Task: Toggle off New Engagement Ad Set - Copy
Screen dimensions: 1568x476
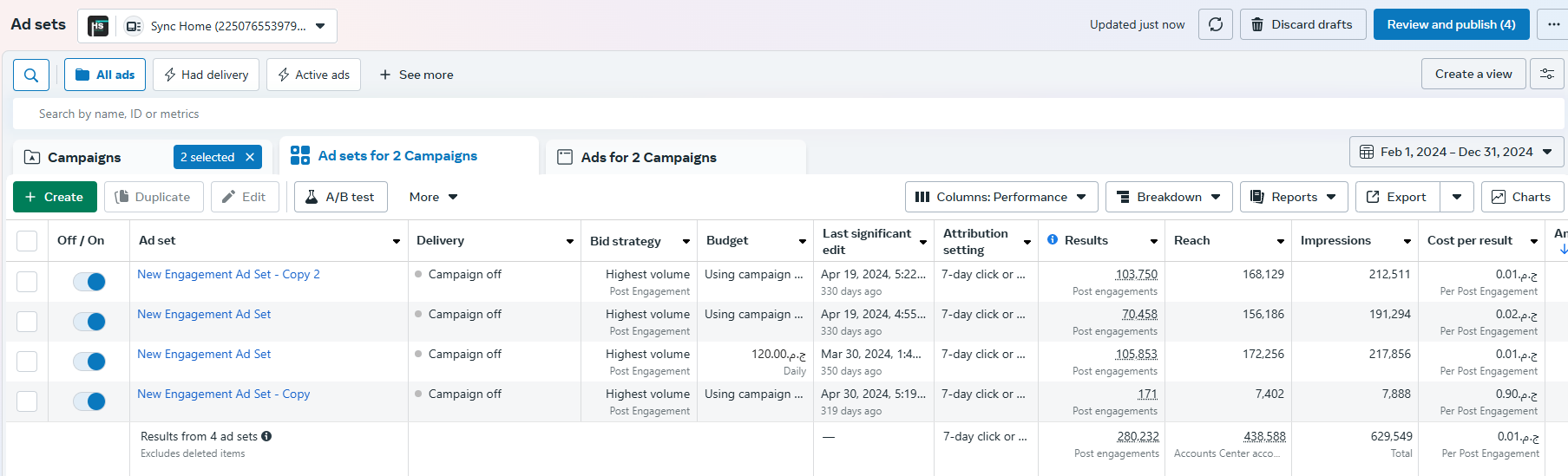Action: 89,401
